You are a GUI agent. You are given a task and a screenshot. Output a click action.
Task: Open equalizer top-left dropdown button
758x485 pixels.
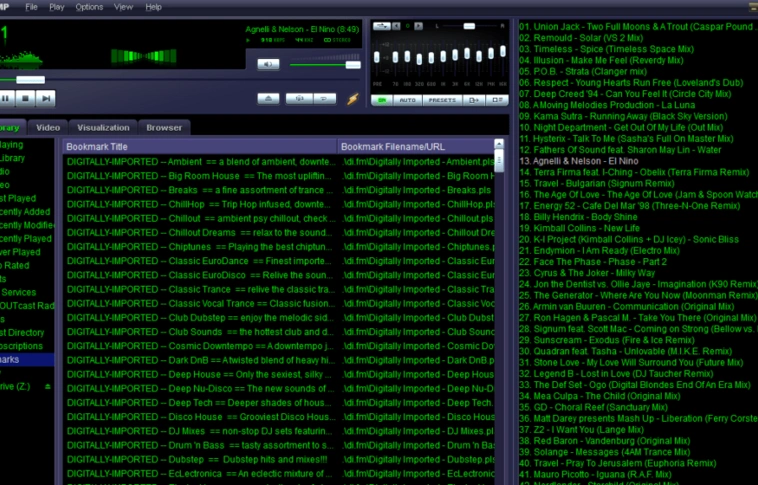(x=382, y=26)
